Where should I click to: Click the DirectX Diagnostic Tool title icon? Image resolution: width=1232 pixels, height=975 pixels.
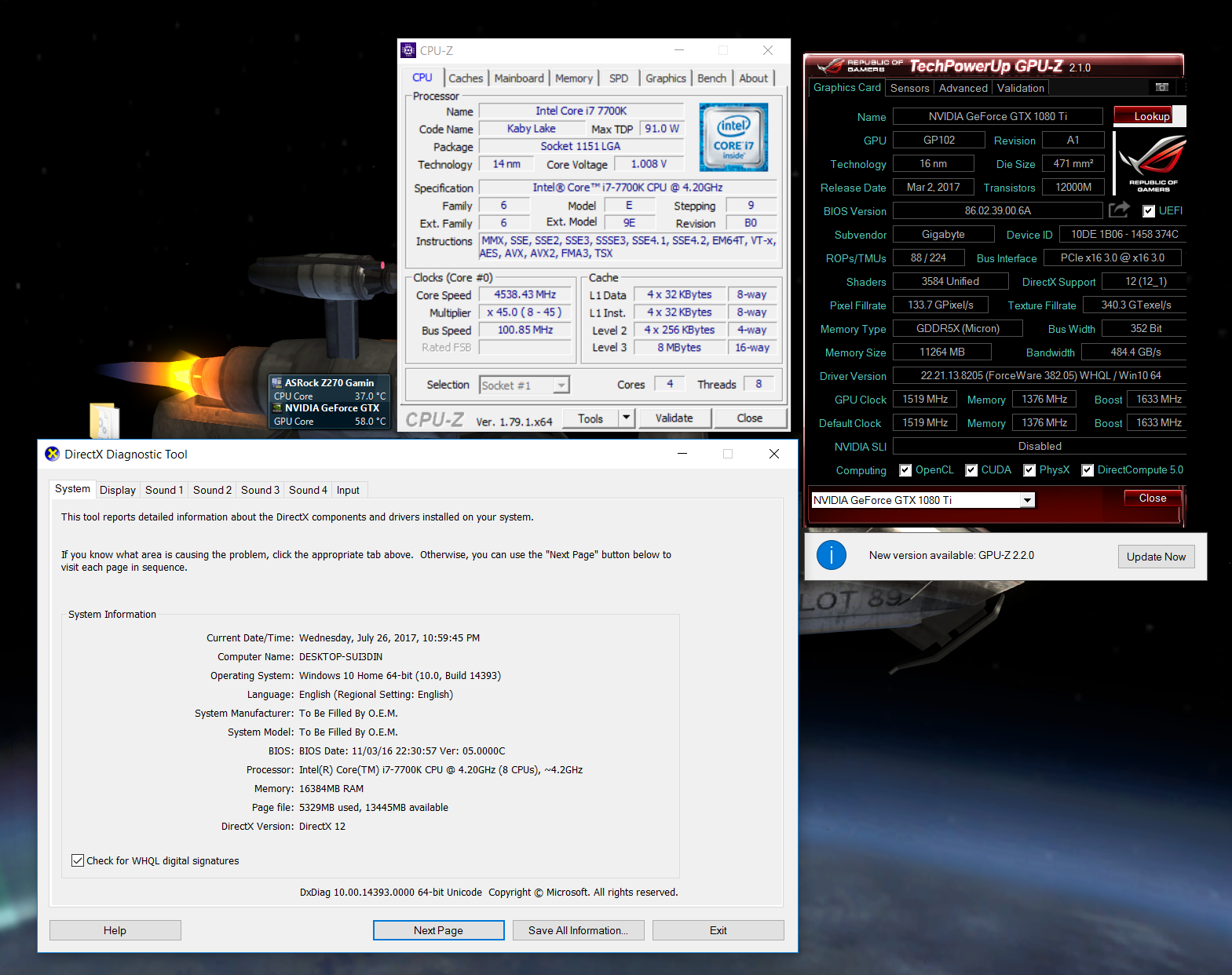(x=53, y=454)
